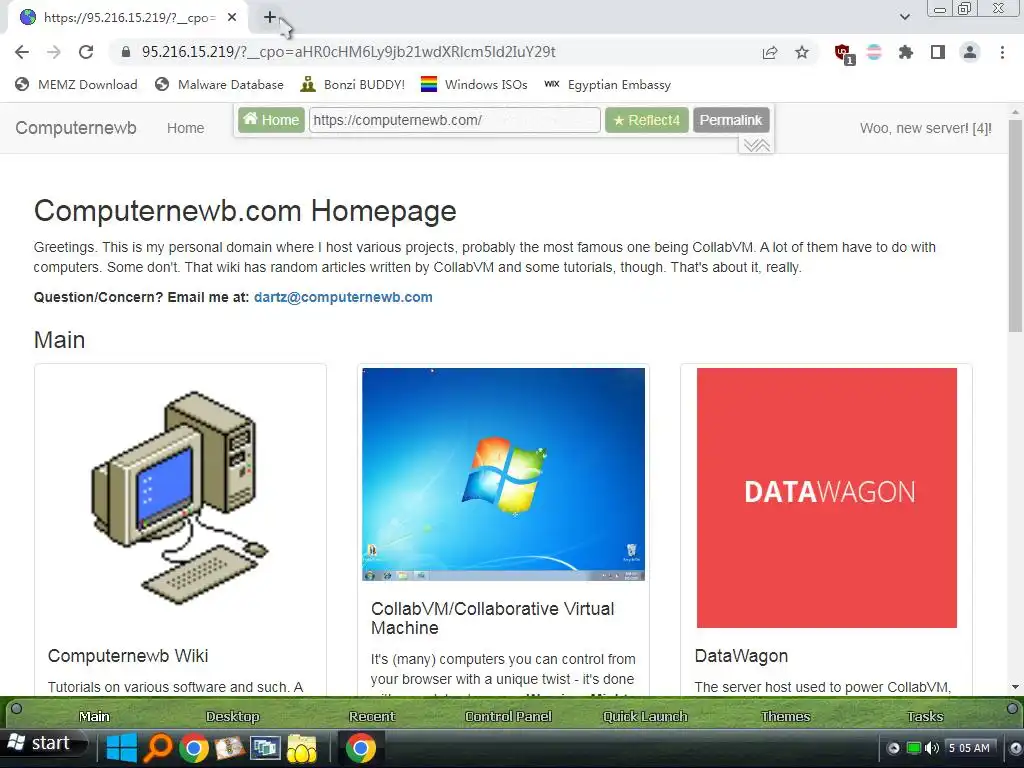Launch Chrome from quick launch
The width and height of the screenshot is (1024, 768).
point(193,748)
